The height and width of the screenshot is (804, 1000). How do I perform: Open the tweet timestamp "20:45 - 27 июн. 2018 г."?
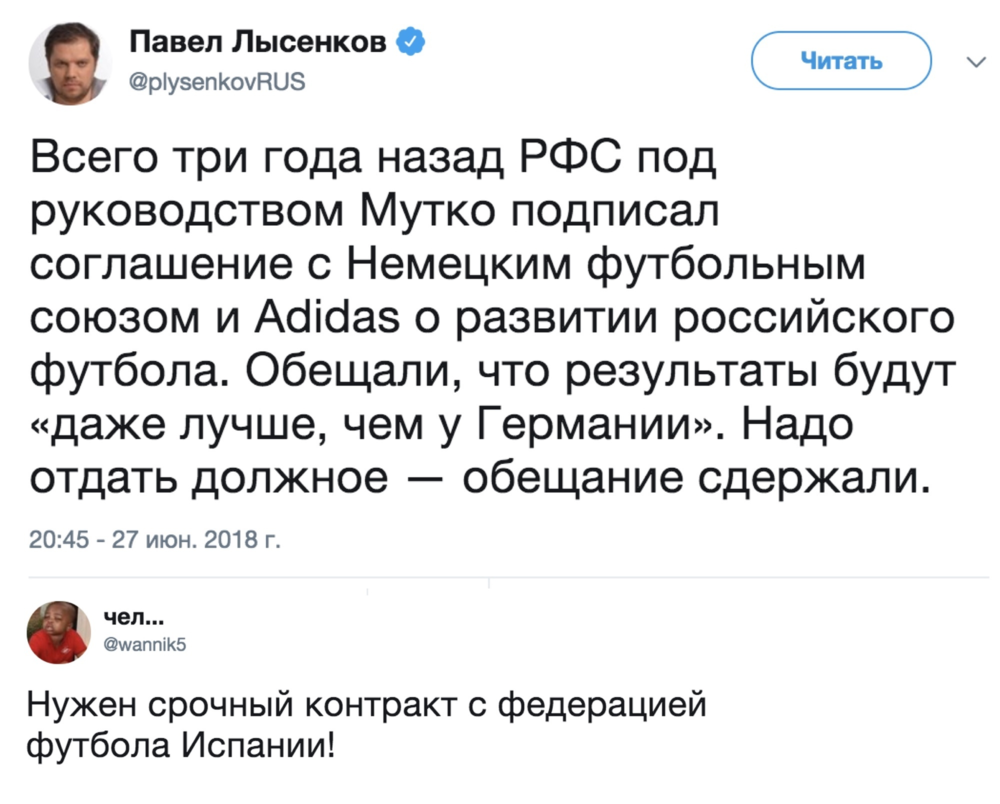(x=153, y=541)
